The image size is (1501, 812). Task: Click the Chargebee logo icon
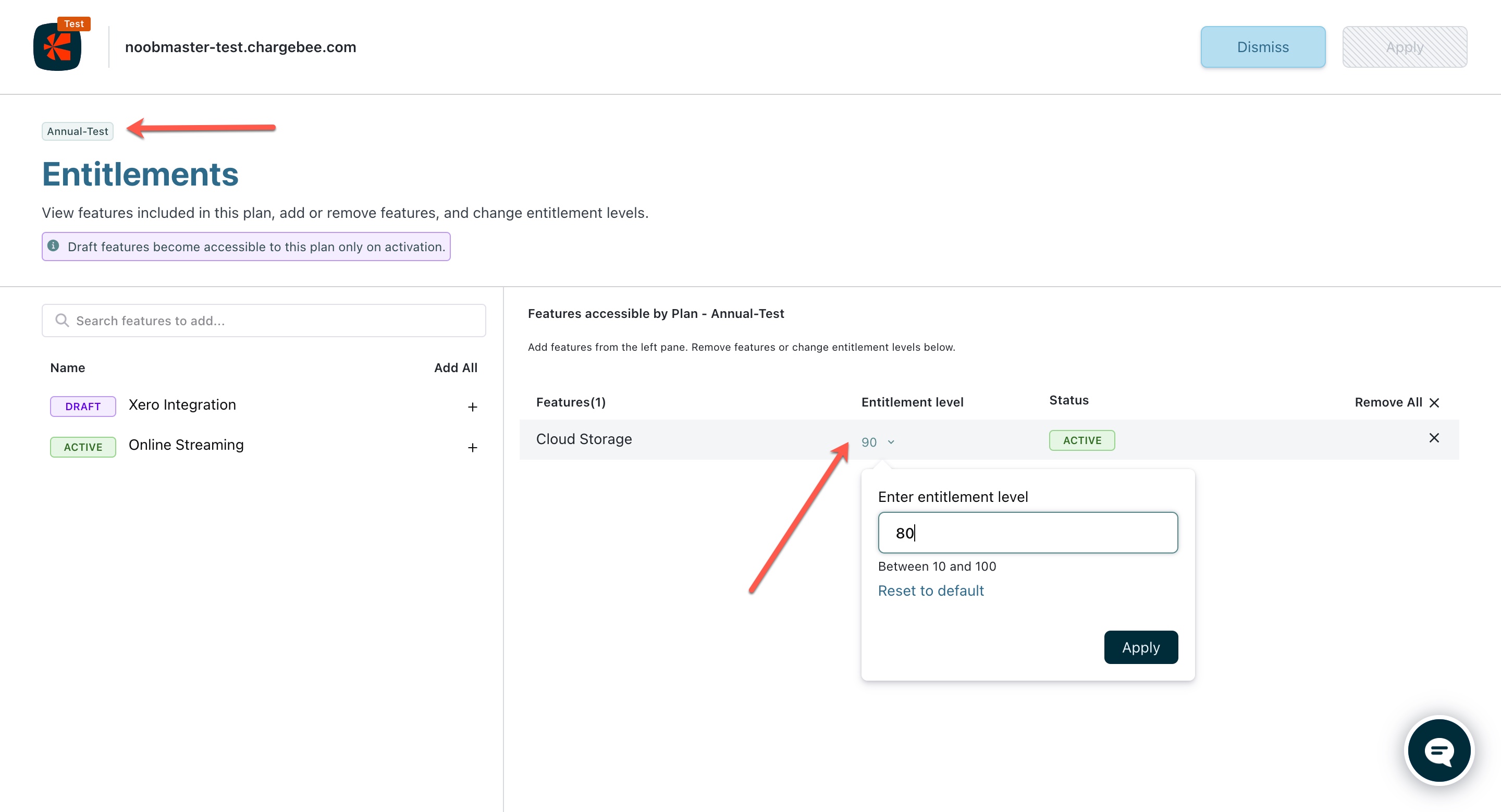[x=57, y=46]
